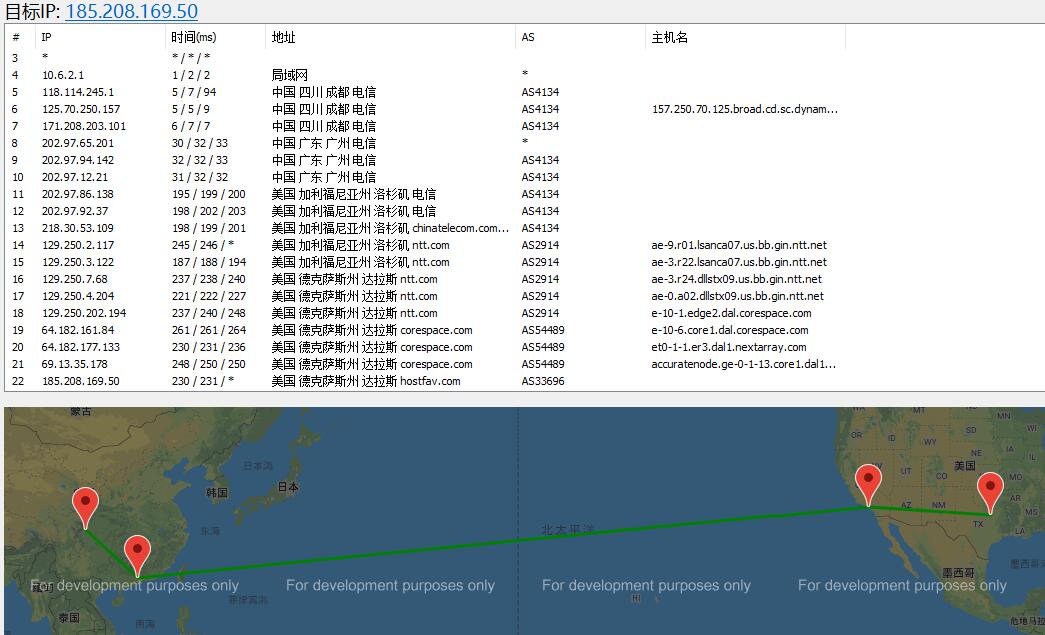Select hop row with IP 129.250.4.204

tap(524, 296)
